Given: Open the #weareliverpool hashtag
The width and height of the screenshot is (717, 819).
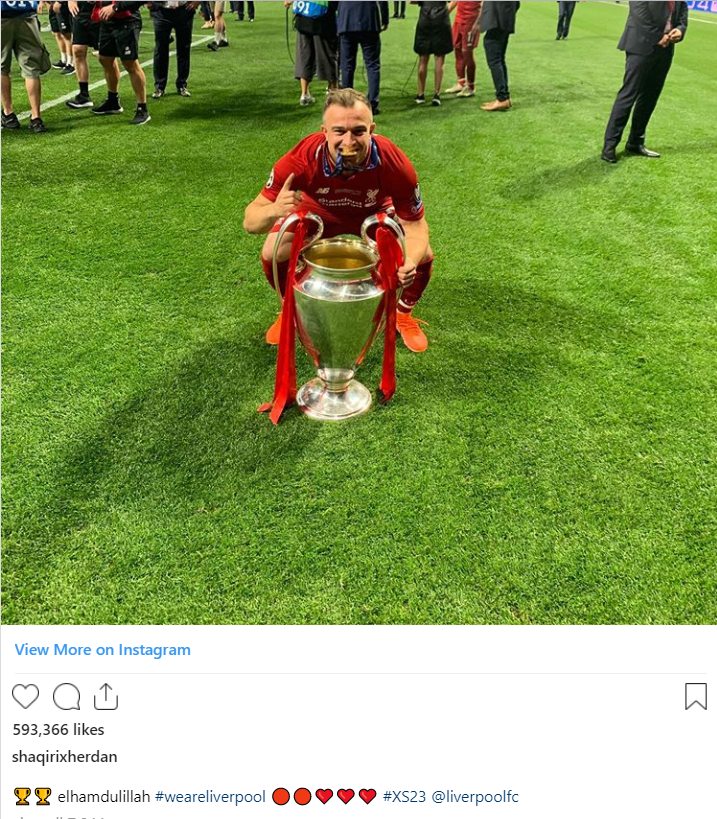Looking at the screenshot, I should (x=210, y=797).
